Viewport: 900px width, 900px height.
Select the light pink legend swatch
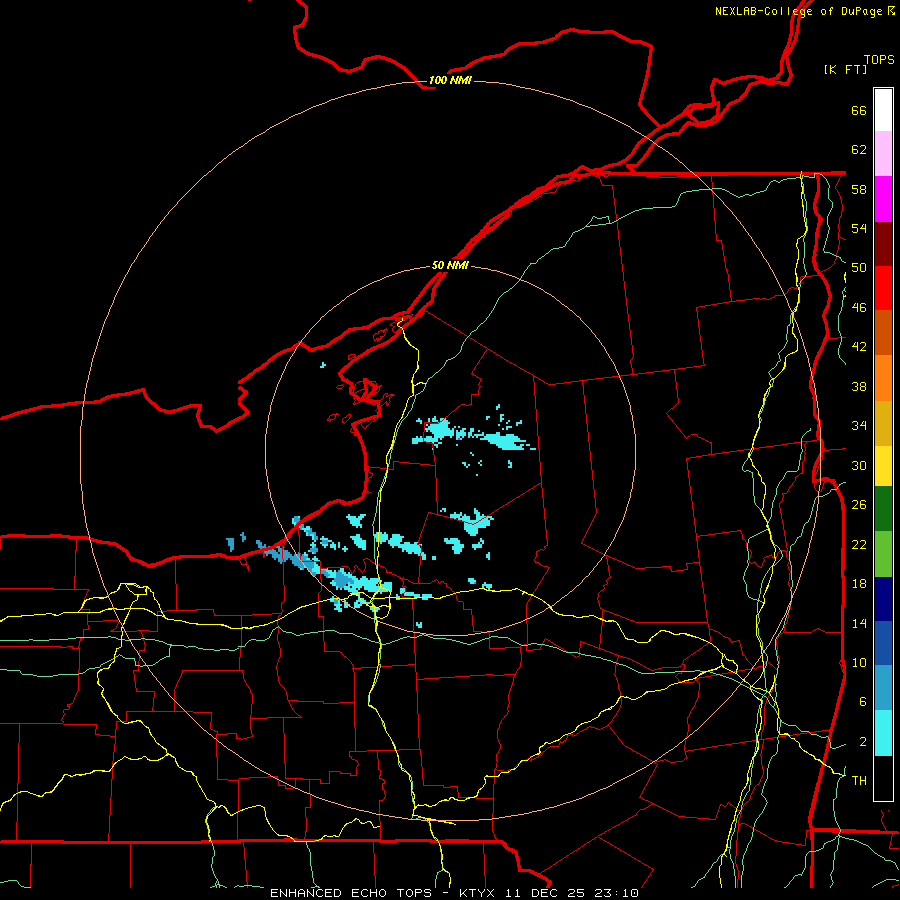coord(883,154)
